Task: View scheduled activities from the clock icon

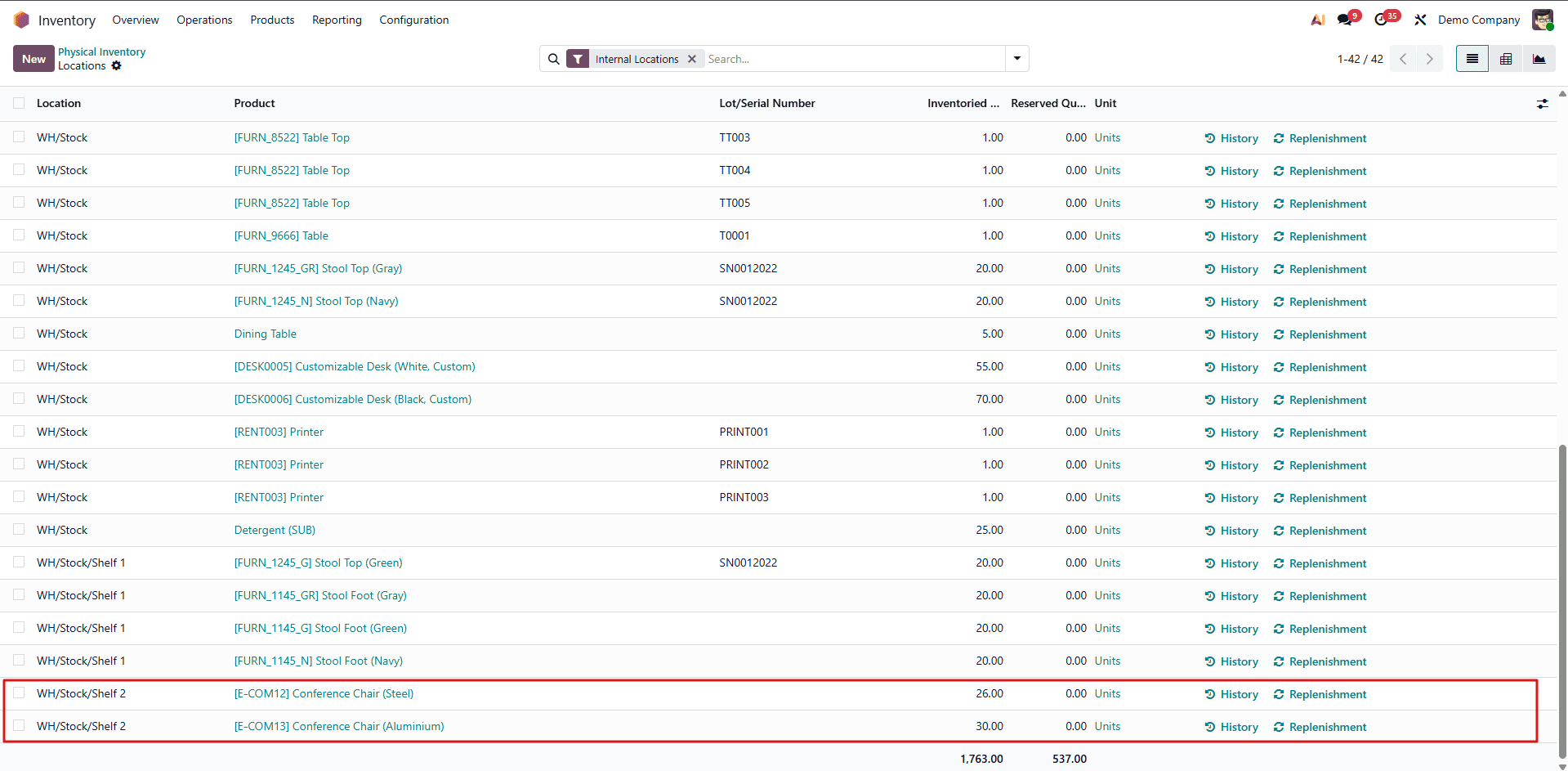Action: point(1383,19)
